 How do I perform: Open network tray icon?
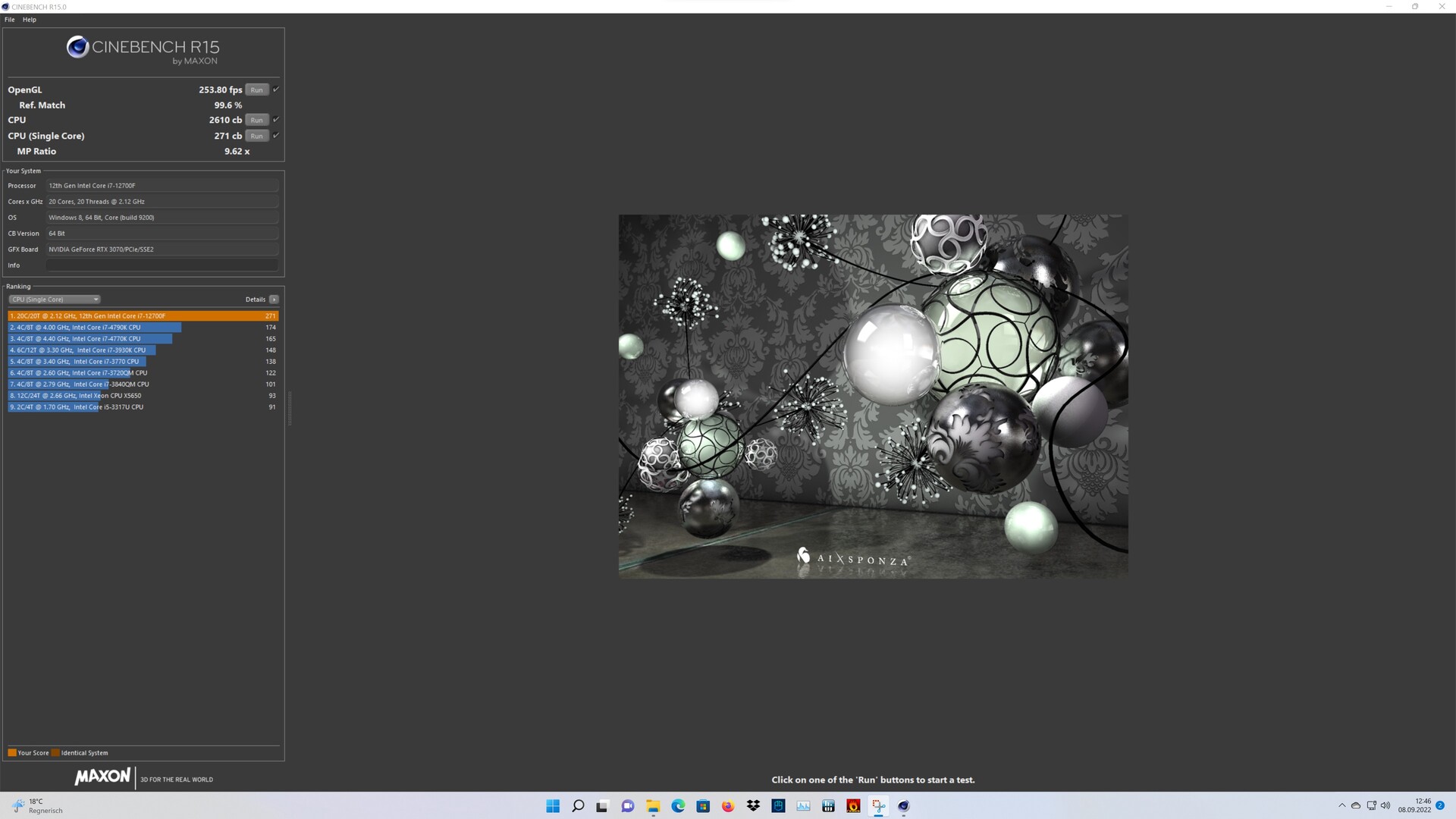(1371, 806)
